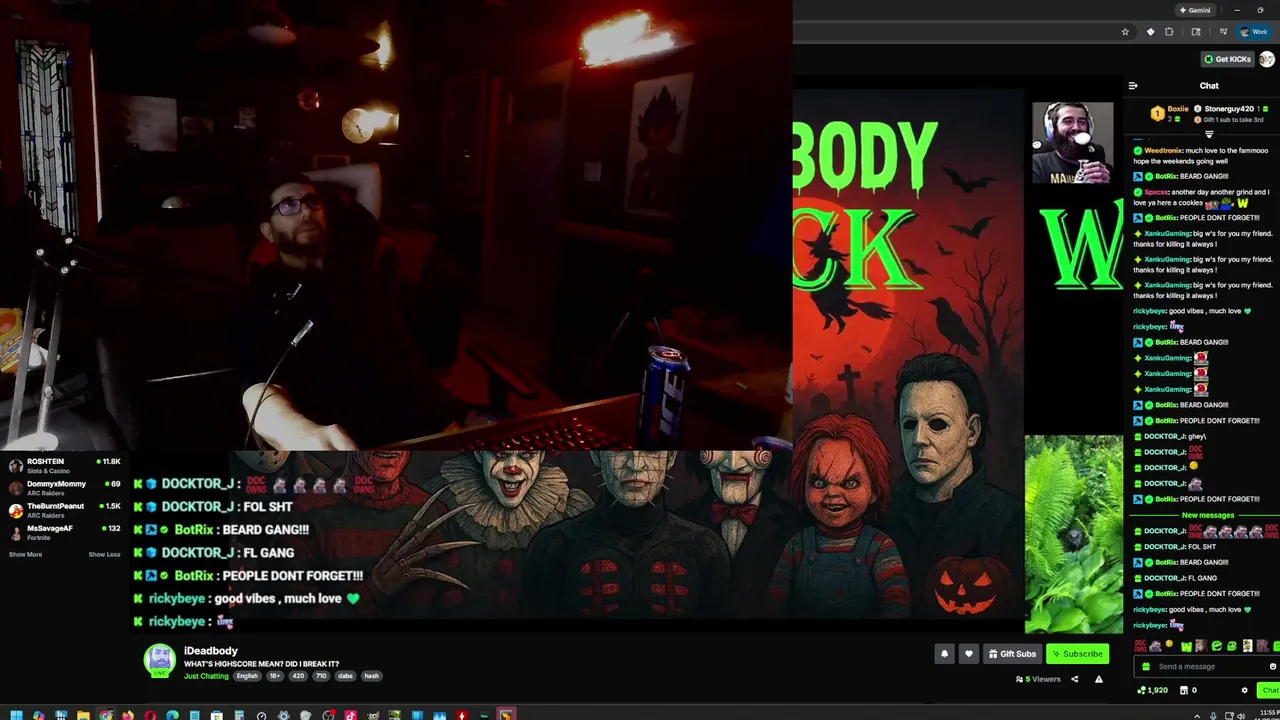Report the stream via the warning triangle icon
This screenshot has width=1280, height=720.
(x=1099, y=679)
